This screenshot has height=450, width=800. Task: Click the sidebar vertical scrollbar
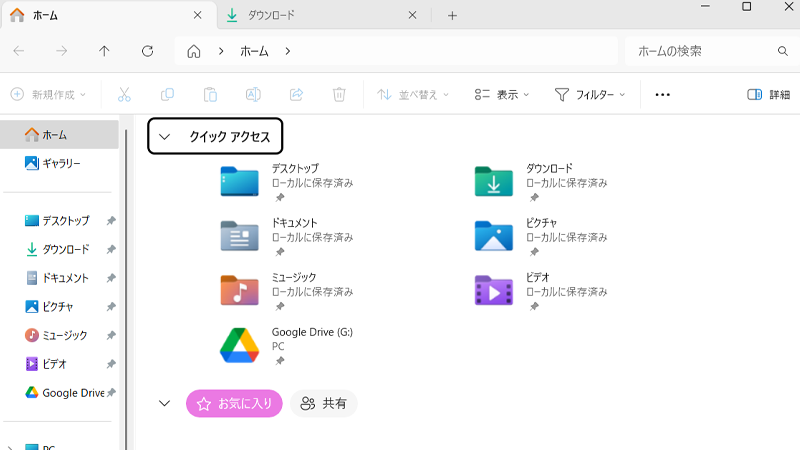126,290
